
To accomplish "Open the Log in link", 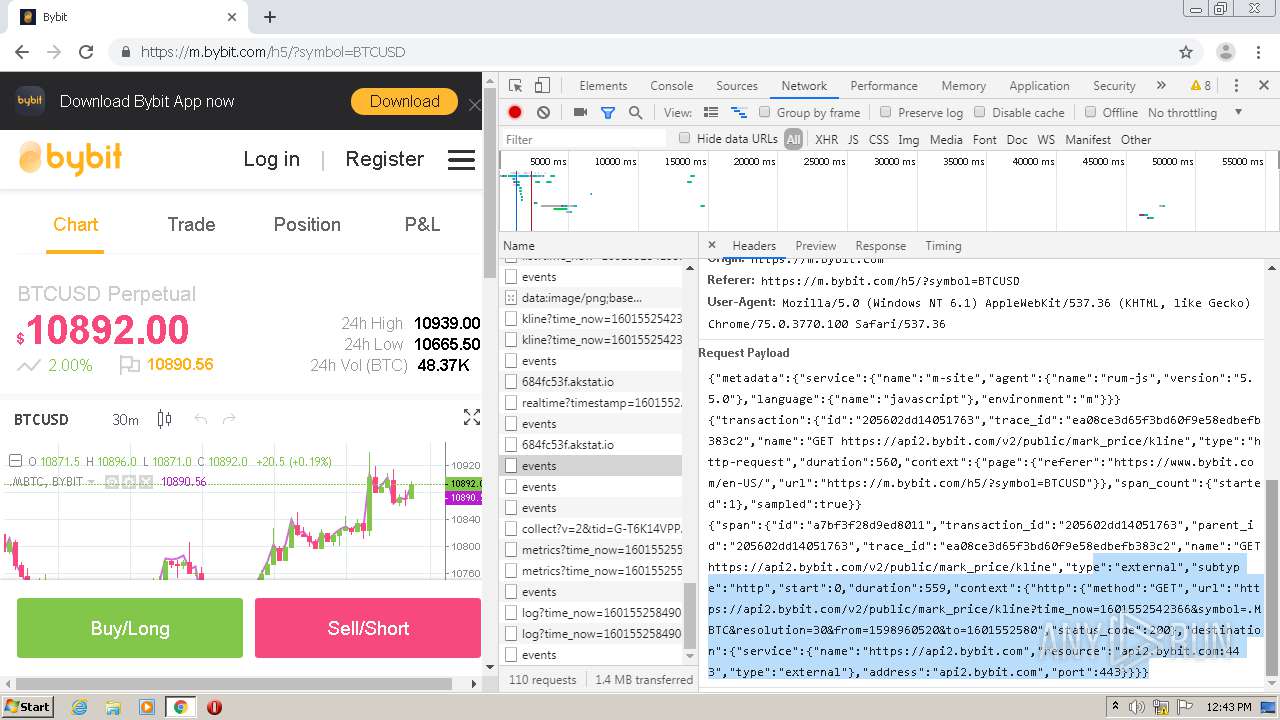I will 271,160.
